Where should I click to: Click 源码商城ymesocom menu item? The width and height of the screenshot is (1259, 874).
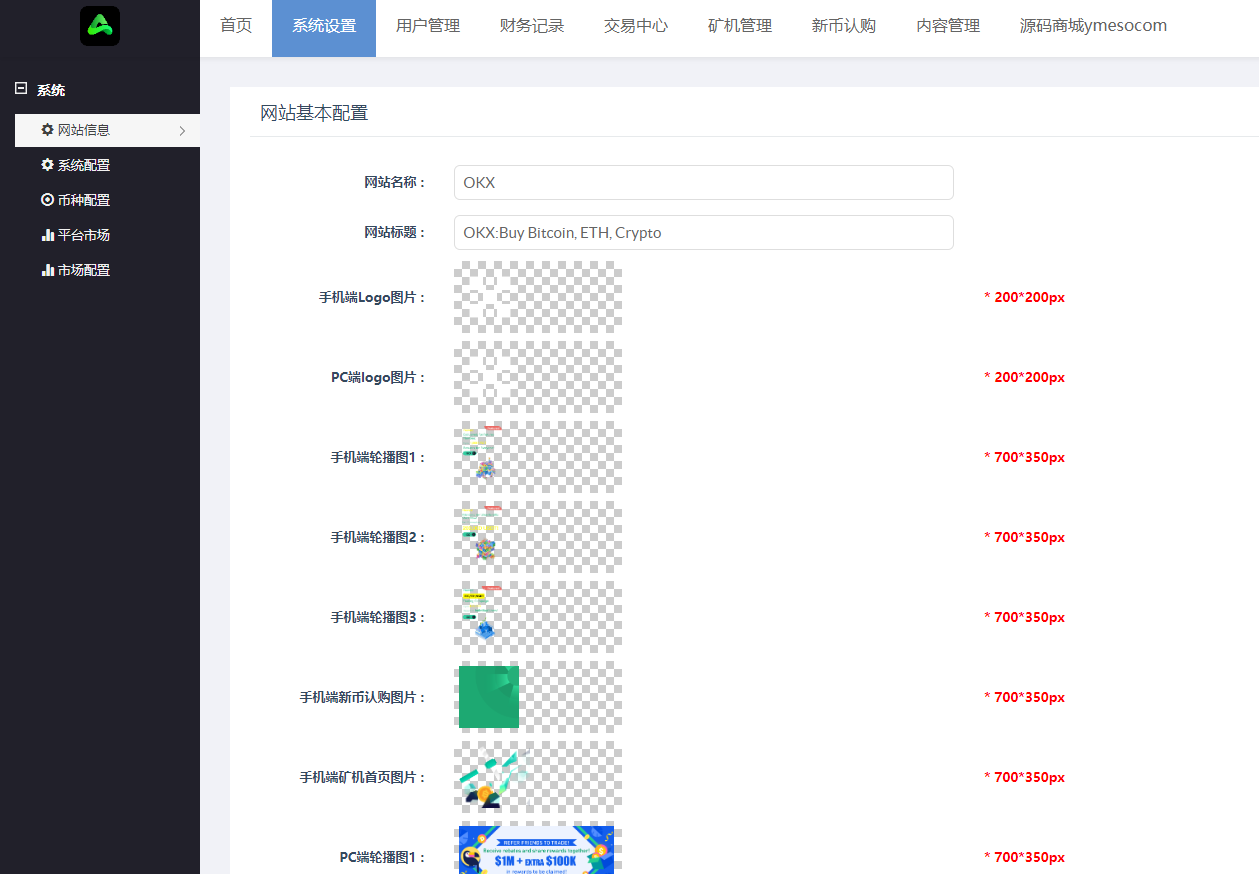(1093, 26)
